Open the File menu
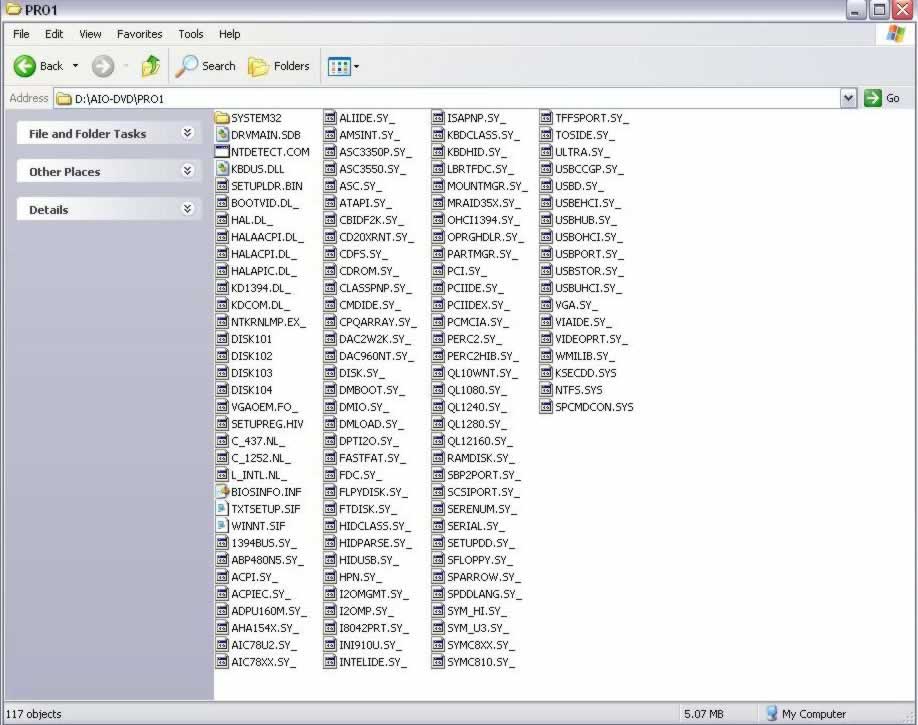Image resolution: width=918 pixels, height=725 pixels. (x=21, y=34)
